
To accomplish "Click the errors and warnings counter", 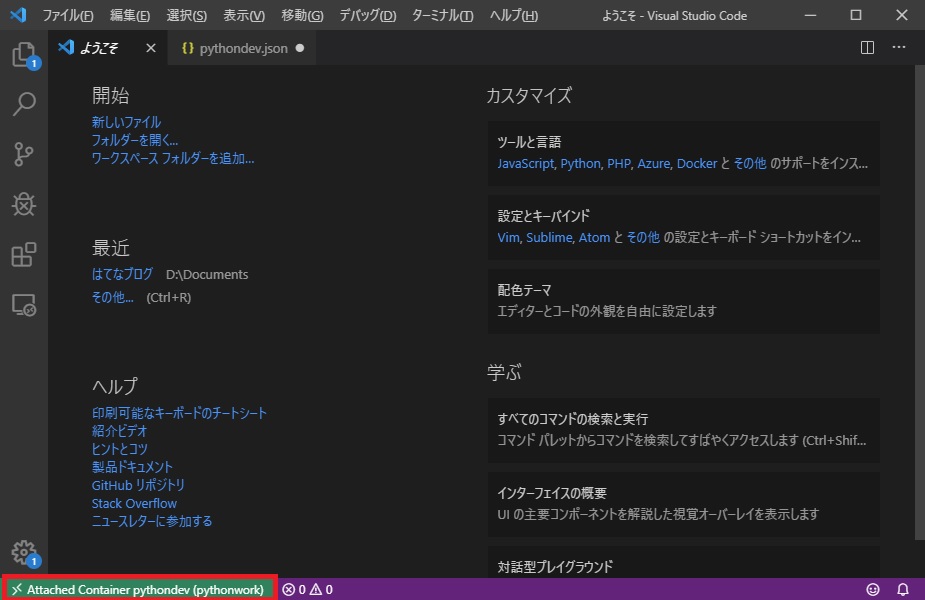I will (x=305, y=589).
